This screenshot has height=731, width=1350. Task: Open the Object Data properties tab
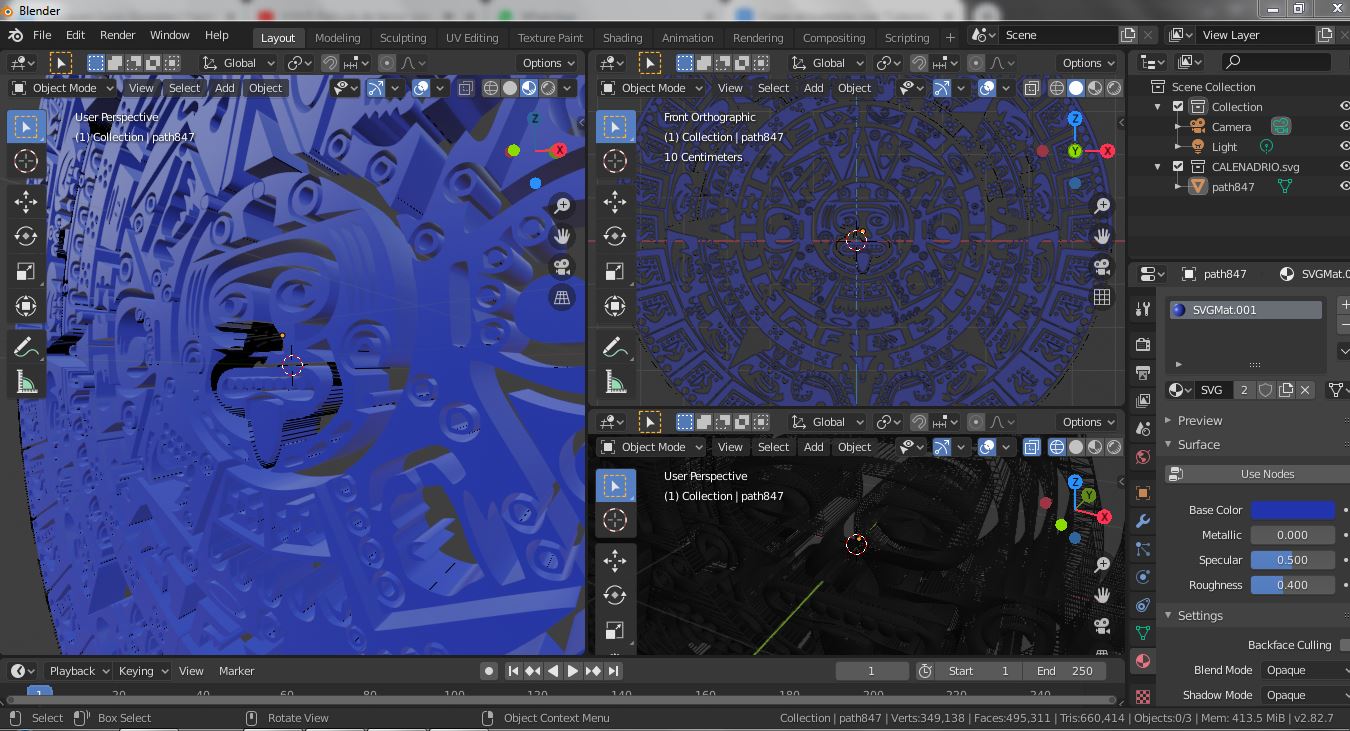tap(1143, 633)
